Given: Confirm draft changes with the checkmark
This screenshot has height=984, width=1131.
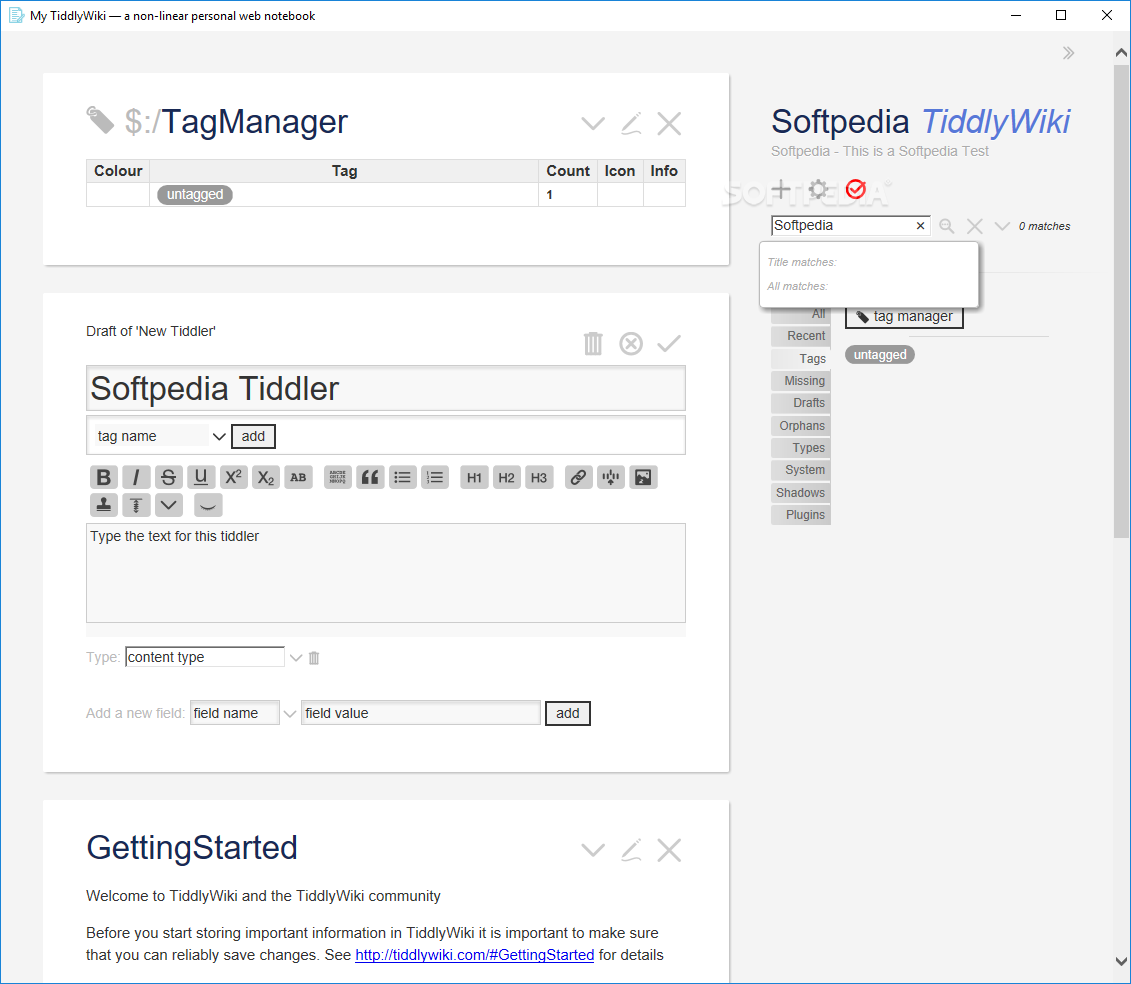Looking at the screenshot, I should [x=669, y=343].
